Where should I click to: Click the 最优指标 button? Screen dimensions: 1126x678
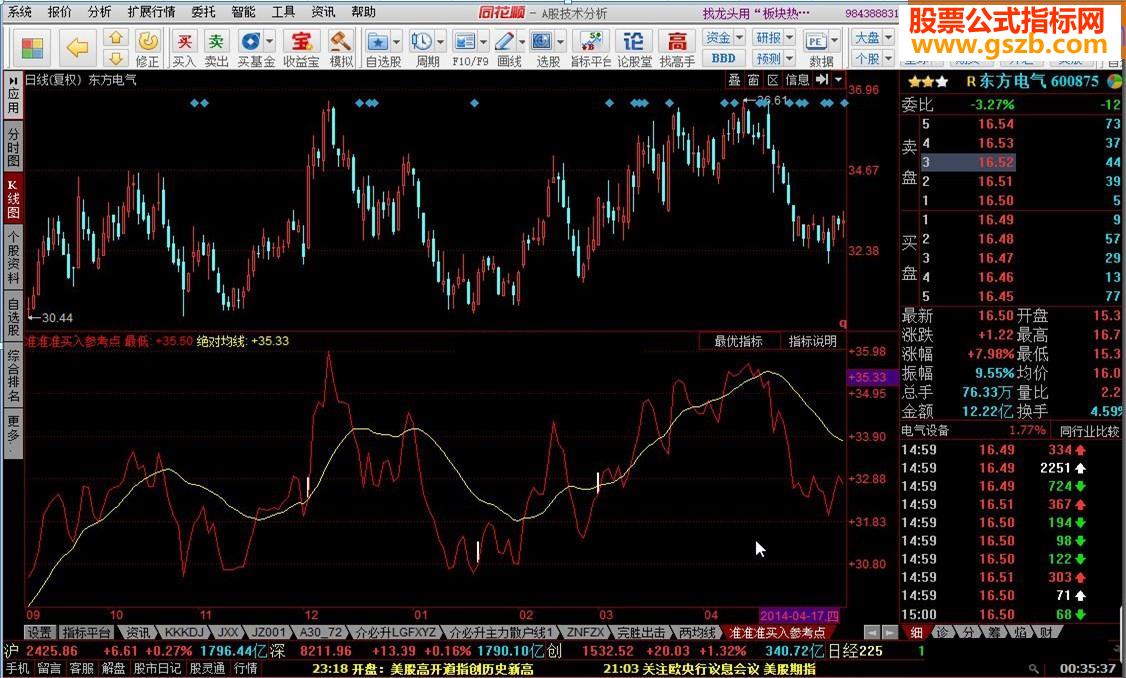click(738, 341)
